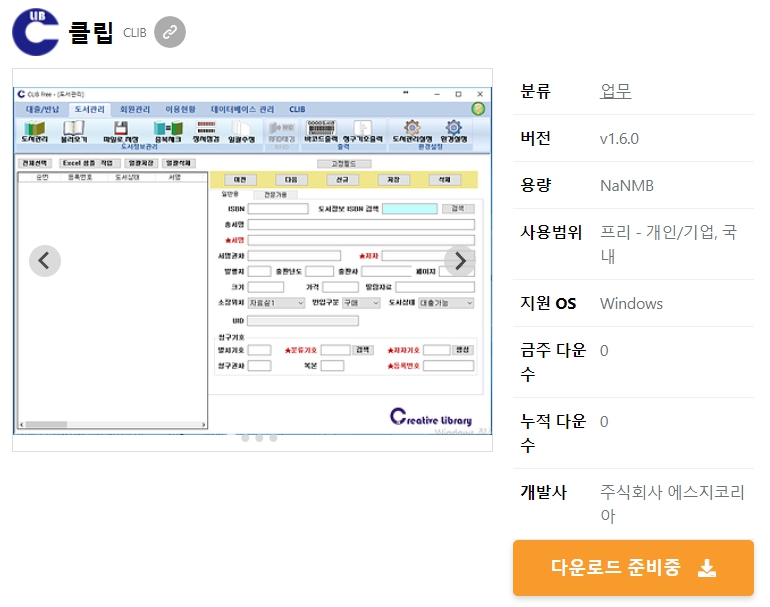Click the 지원 OS label
Viewport: 770px width, 607px height.
(x=549, y=303)
